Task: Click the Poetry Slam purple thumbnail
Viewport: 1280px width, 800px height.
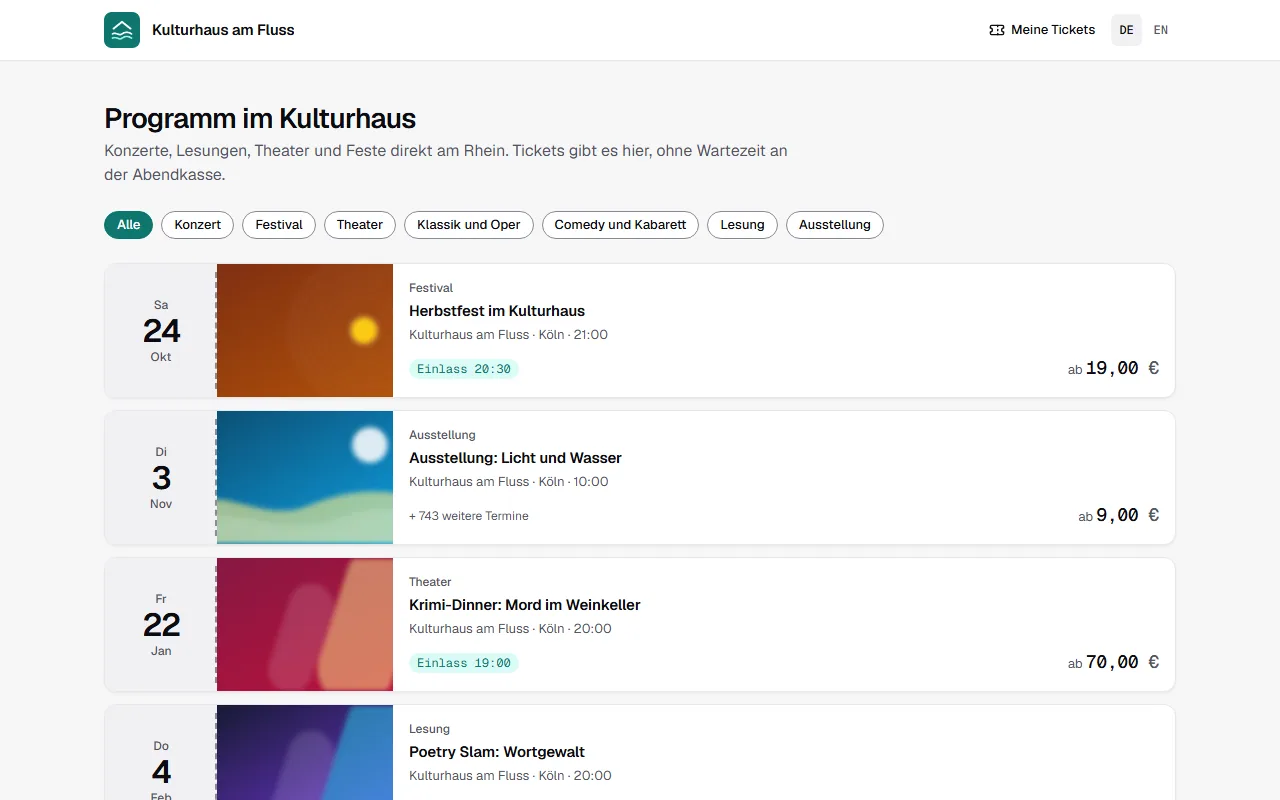Action: click(305, 752)
